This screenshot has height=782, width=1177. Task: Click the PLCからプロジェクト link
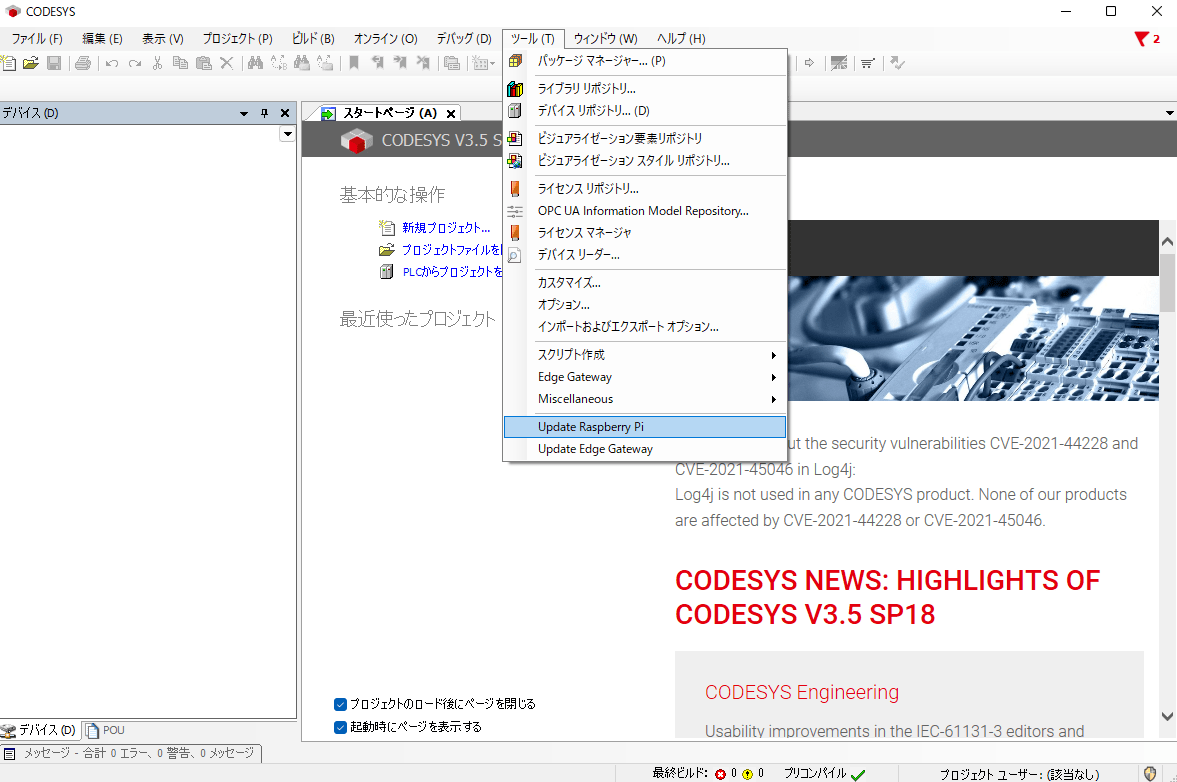point(453,272)
